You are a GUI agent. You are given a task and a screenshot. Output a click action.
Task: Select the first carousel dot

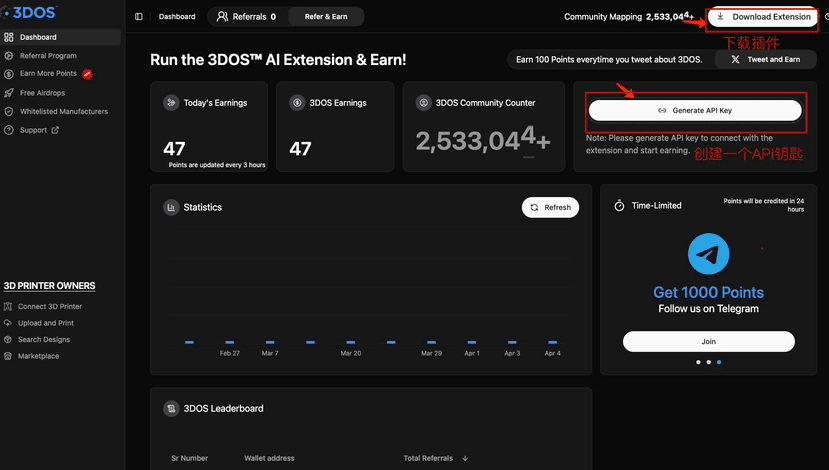pos(698,362)
